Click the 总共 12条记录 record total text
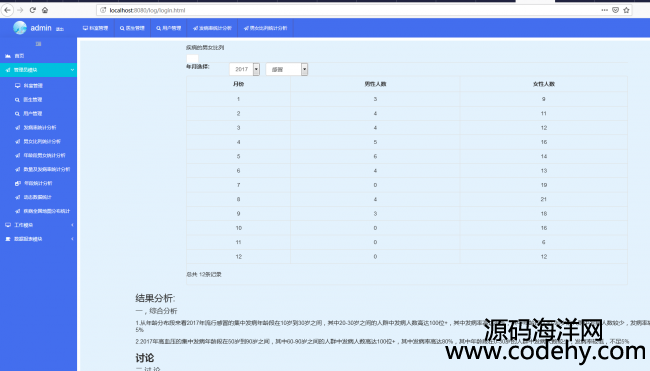 pyautogui.click(x=204, y=274)
